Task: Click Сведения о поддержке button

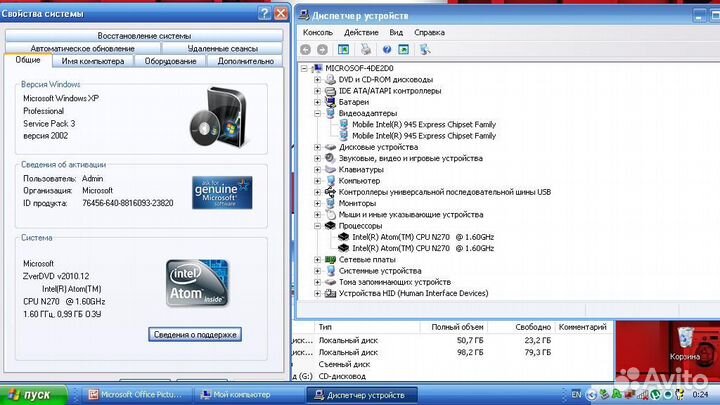Action: pyautogui.click(x=195, y=334)
